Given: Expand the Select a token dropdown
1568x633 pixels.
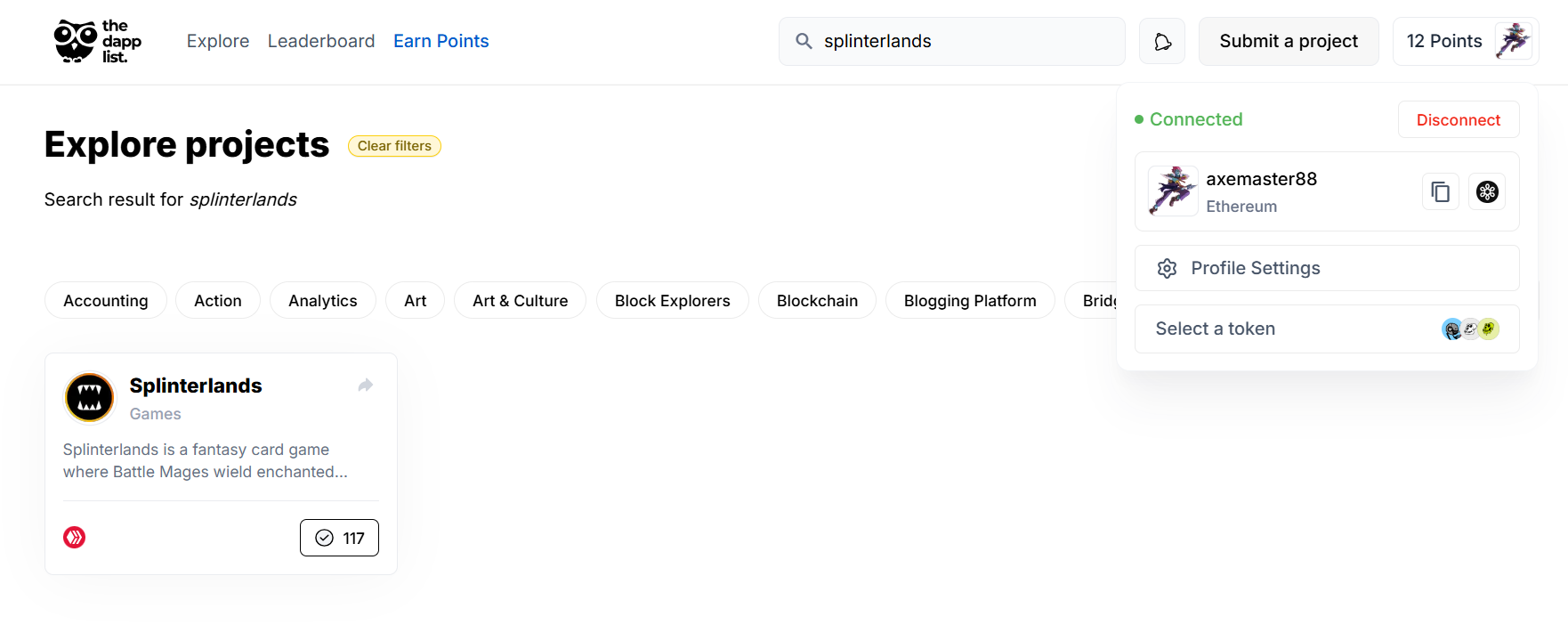Looking at the screenshot, I should tap(1327, 329).
